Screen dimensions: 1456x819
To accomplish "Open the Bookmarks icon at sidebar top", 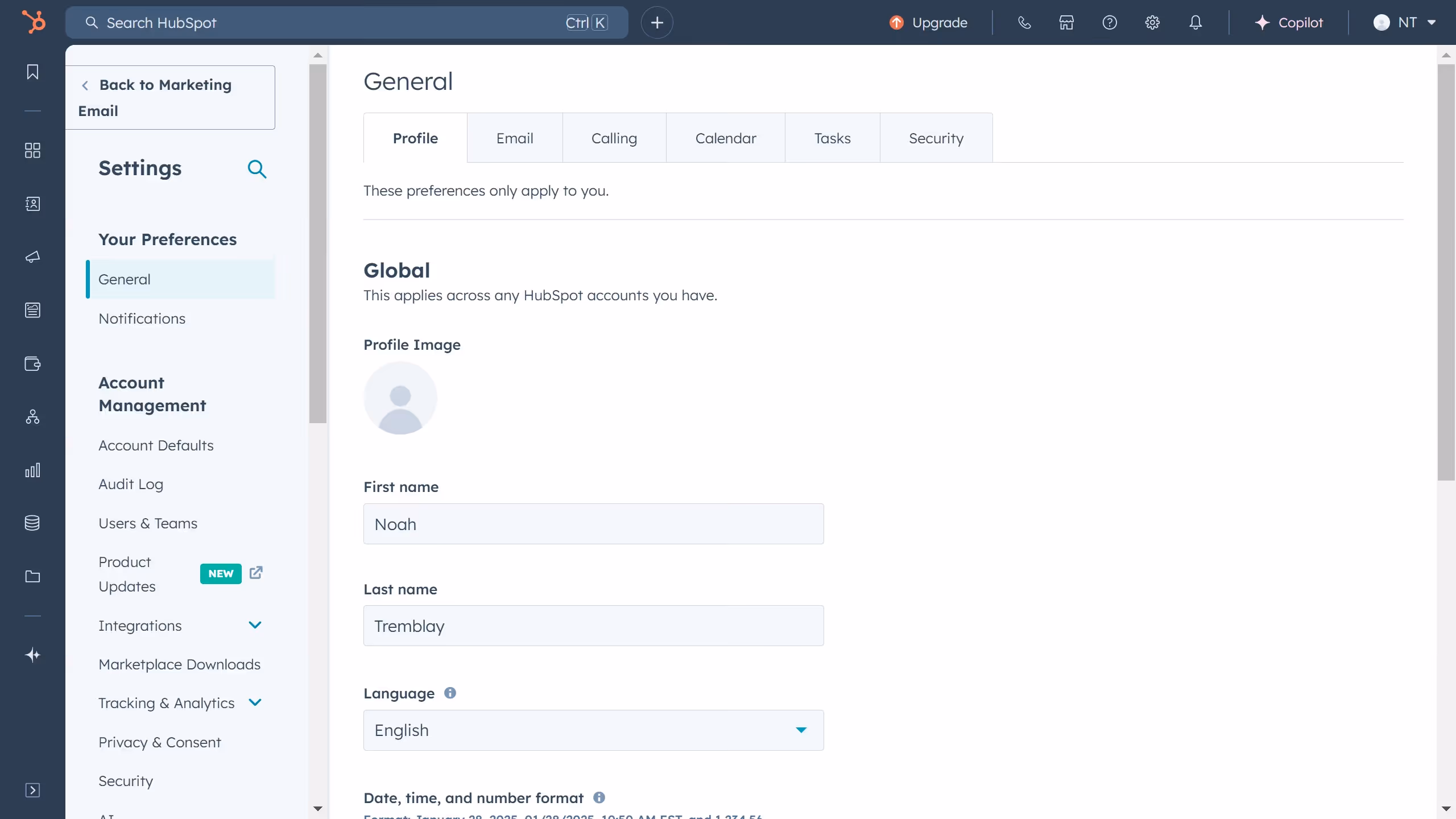I will pyautogui.click(x=32, y=72).
